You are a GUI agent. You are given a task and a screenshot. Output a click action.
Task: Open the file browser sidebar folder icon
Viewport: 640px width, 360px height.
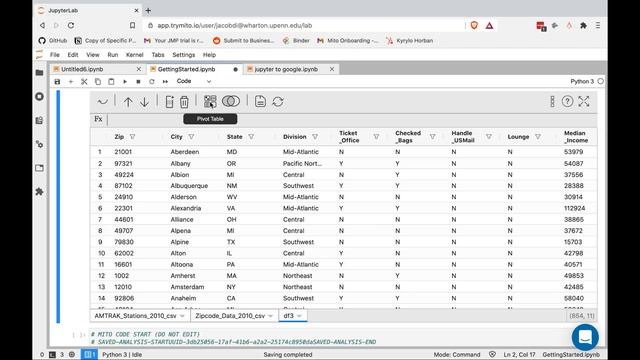point(40,73)
